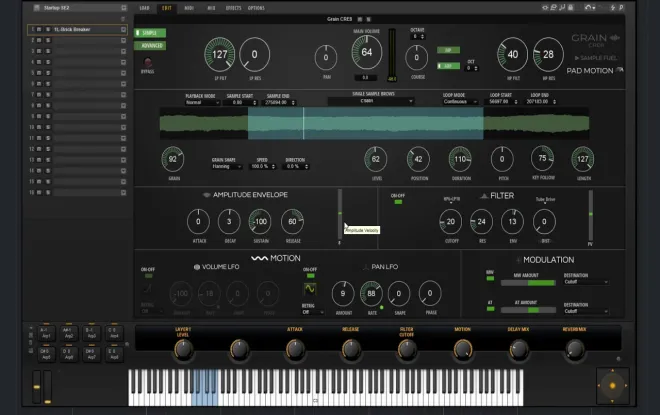
Task: Click the Simple mode button
Action: tap(150, 33)
